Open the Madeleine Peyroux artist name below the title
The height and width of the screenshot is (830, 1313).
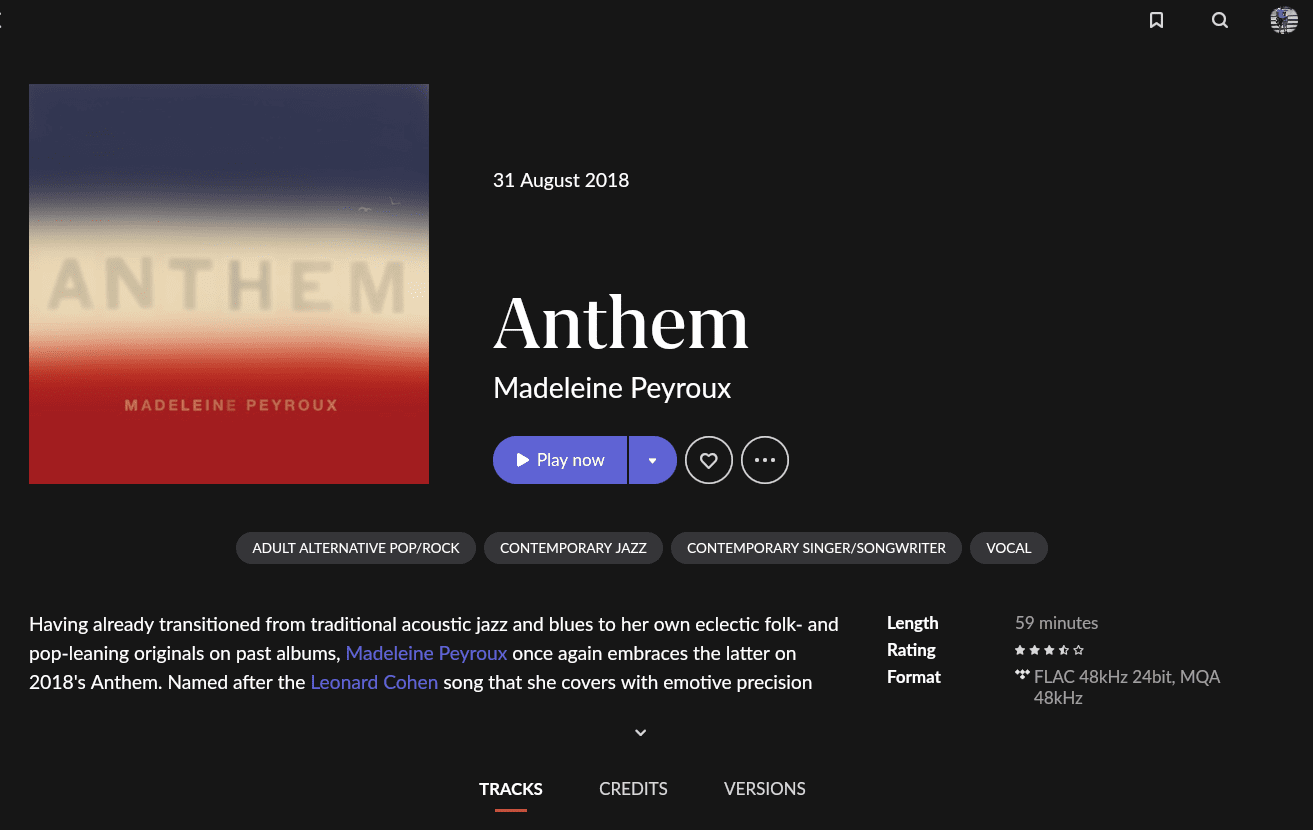point(612,388)
